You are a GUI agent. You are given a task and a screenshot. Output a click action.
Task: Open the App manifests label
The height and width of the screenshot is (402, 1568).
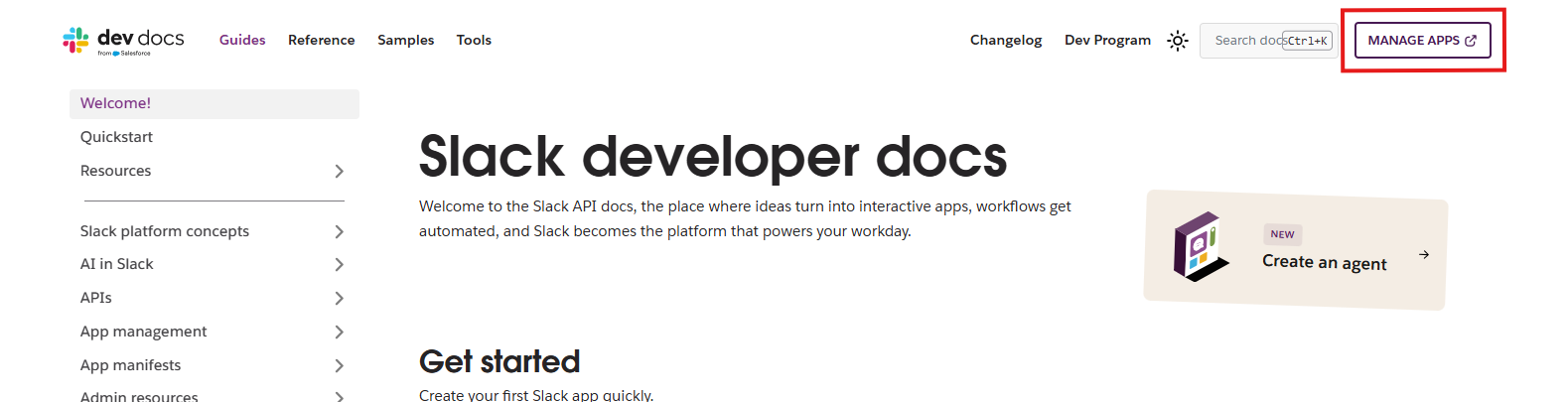click(131, 365)
